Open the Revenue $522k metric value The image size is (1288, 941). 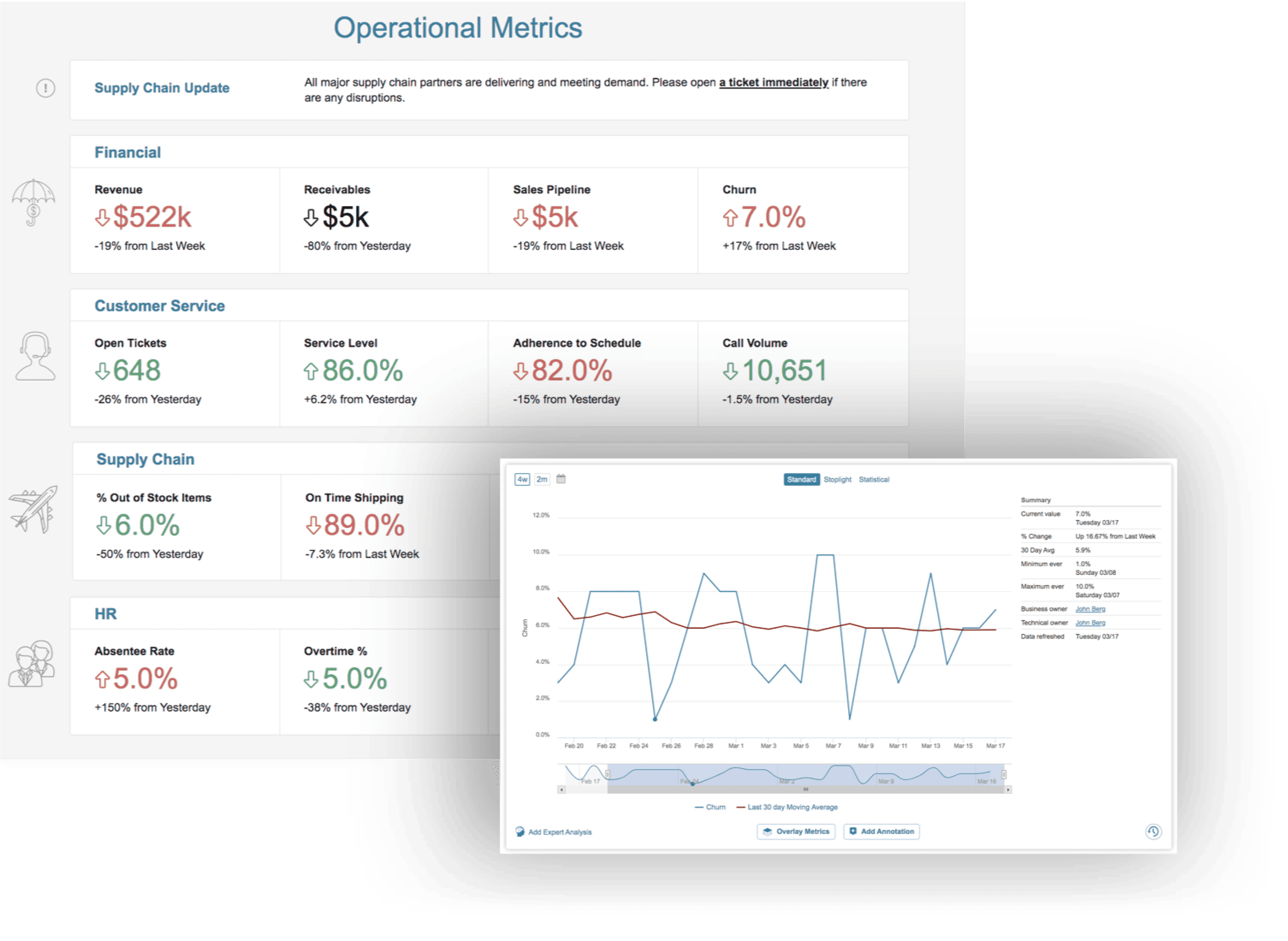(151, 217)
